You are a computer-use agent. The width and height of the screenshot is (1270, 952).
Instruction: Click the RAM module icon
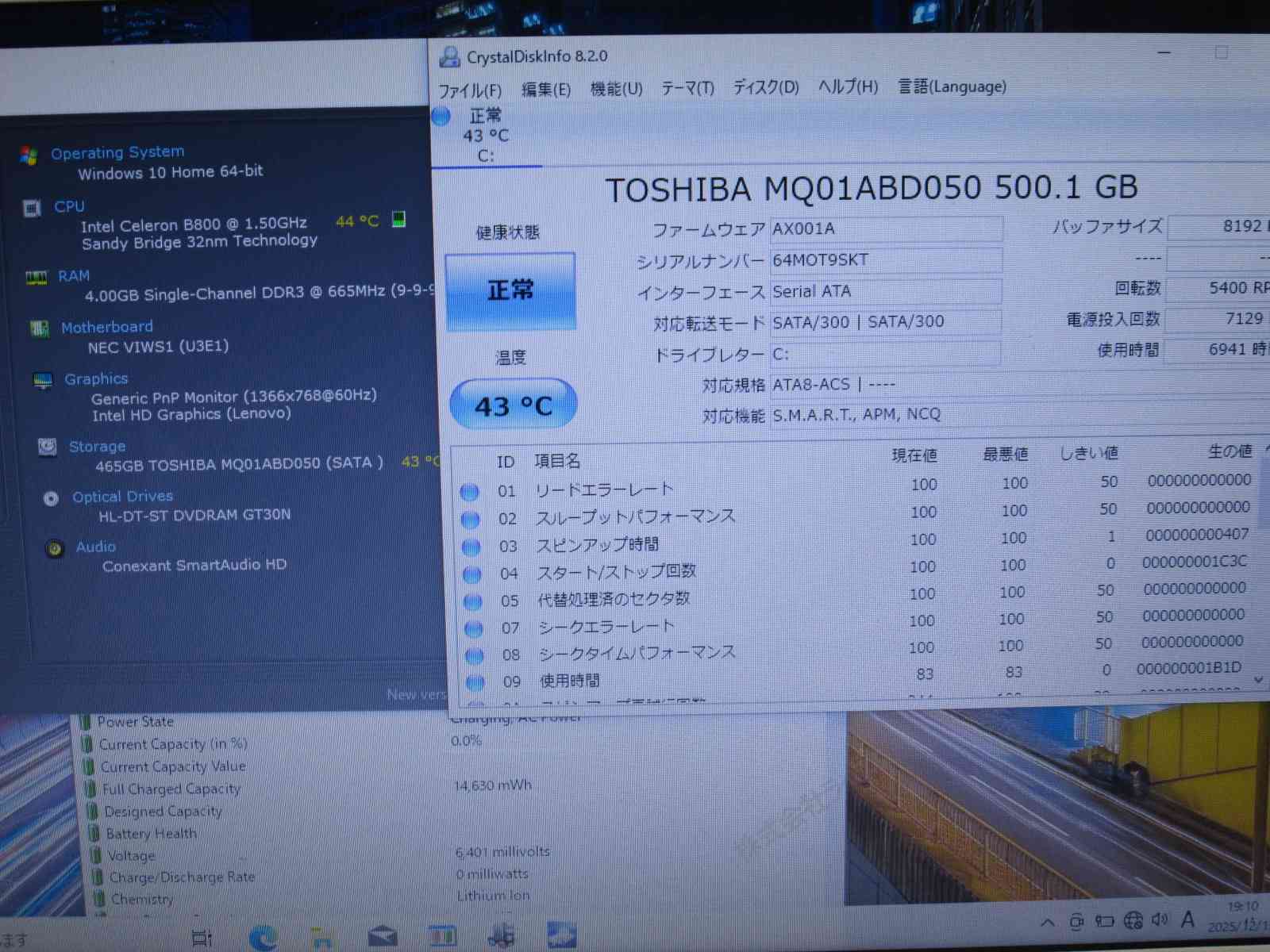36,277
